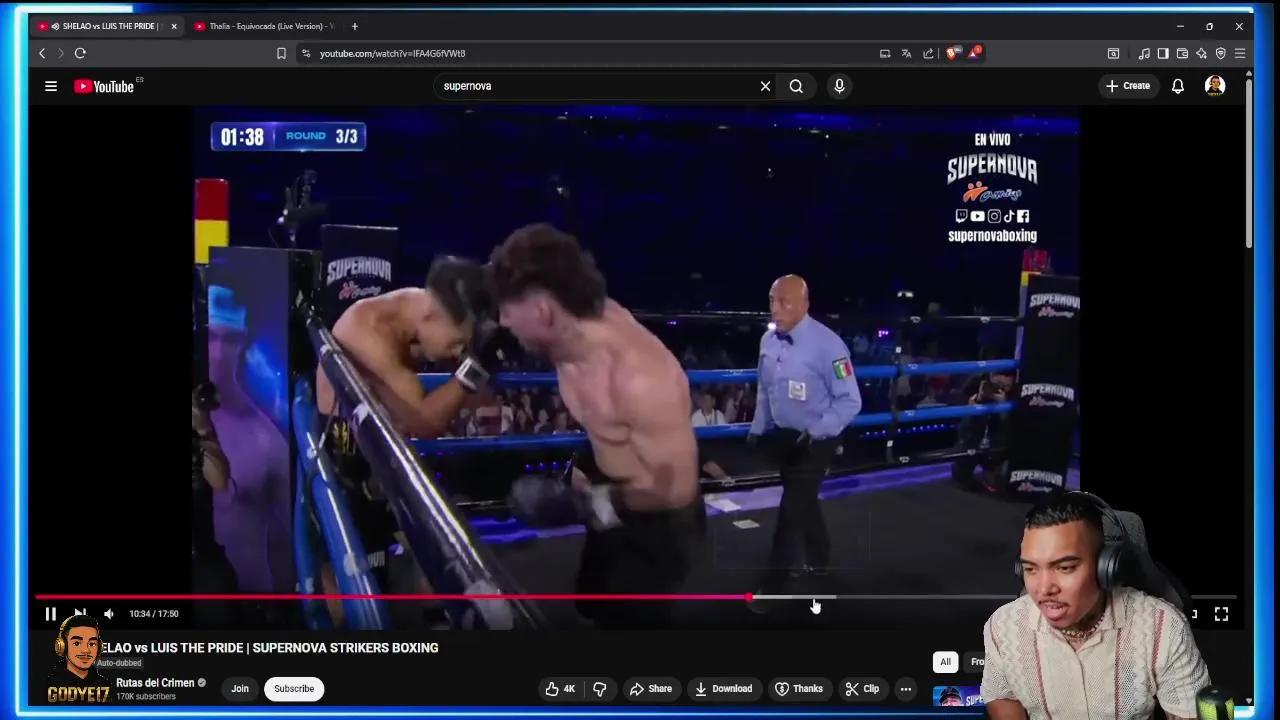Screen dimensions: 1280x720
Task: Open the browser main menu
Action: [x=1240, y=53]
